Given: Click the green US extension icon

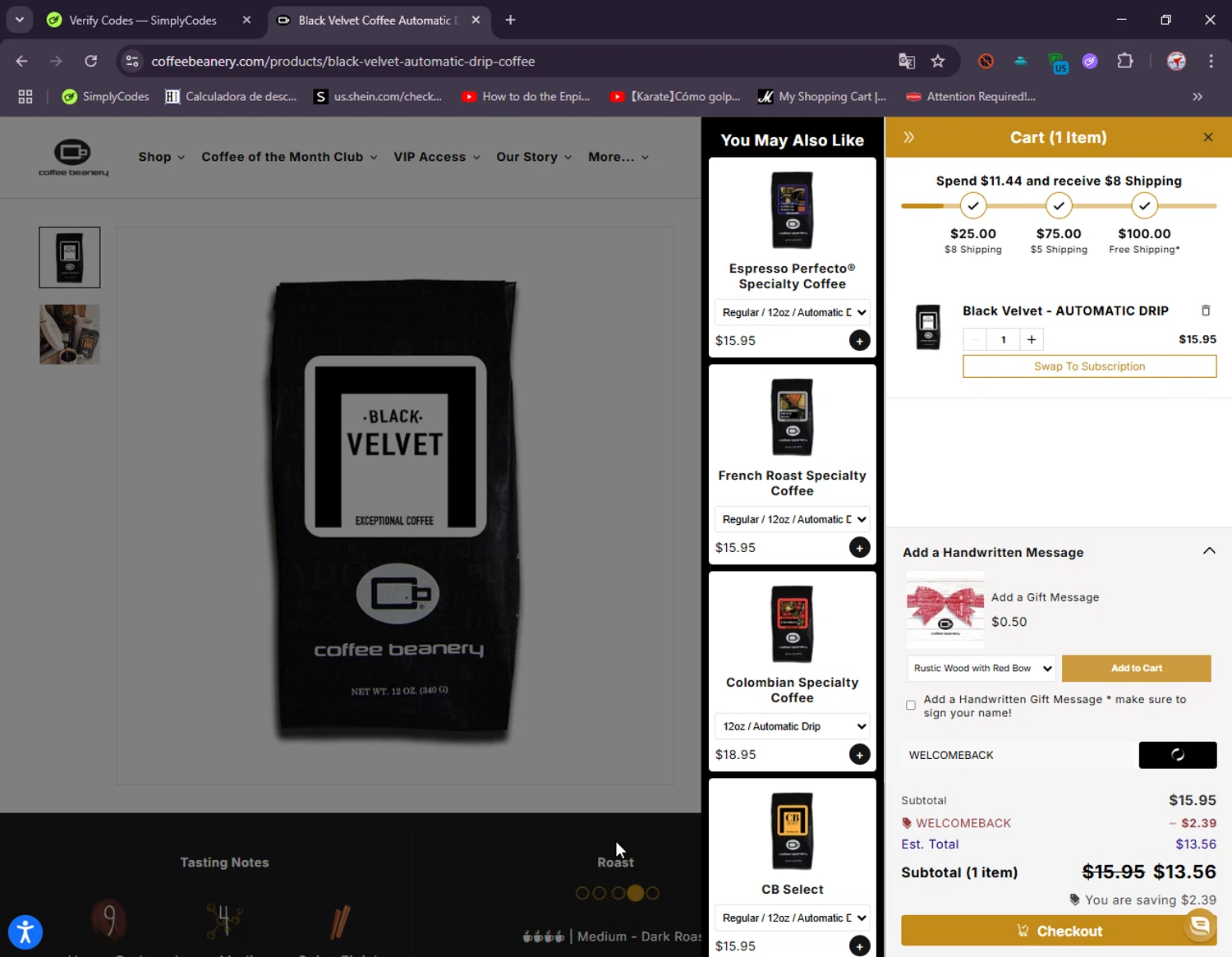Looking at the screenshot, I should coord(1057,62).
